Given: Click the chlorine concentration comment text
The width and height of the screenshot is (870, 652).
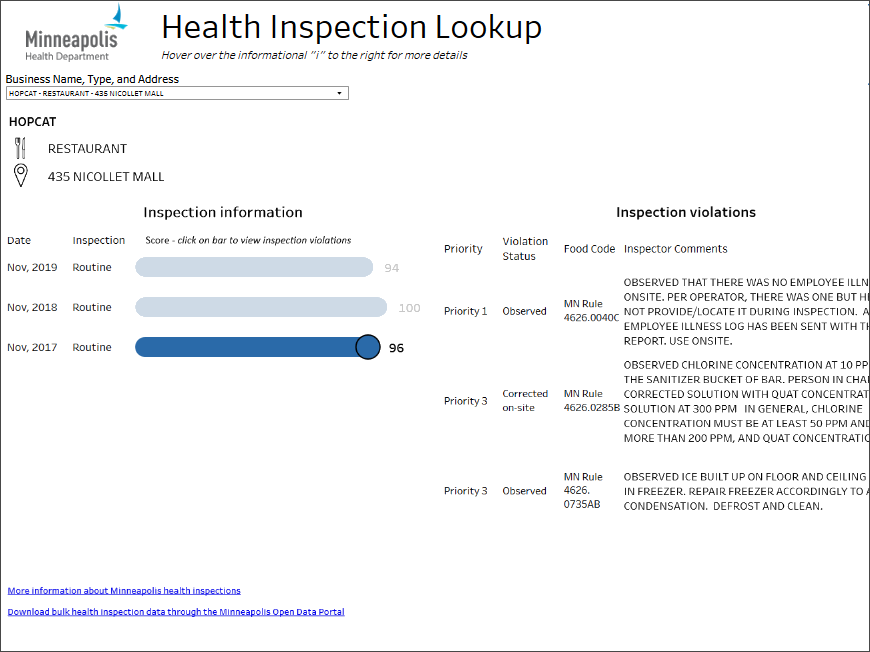Looking at the screenshot, I should [746, 401].
